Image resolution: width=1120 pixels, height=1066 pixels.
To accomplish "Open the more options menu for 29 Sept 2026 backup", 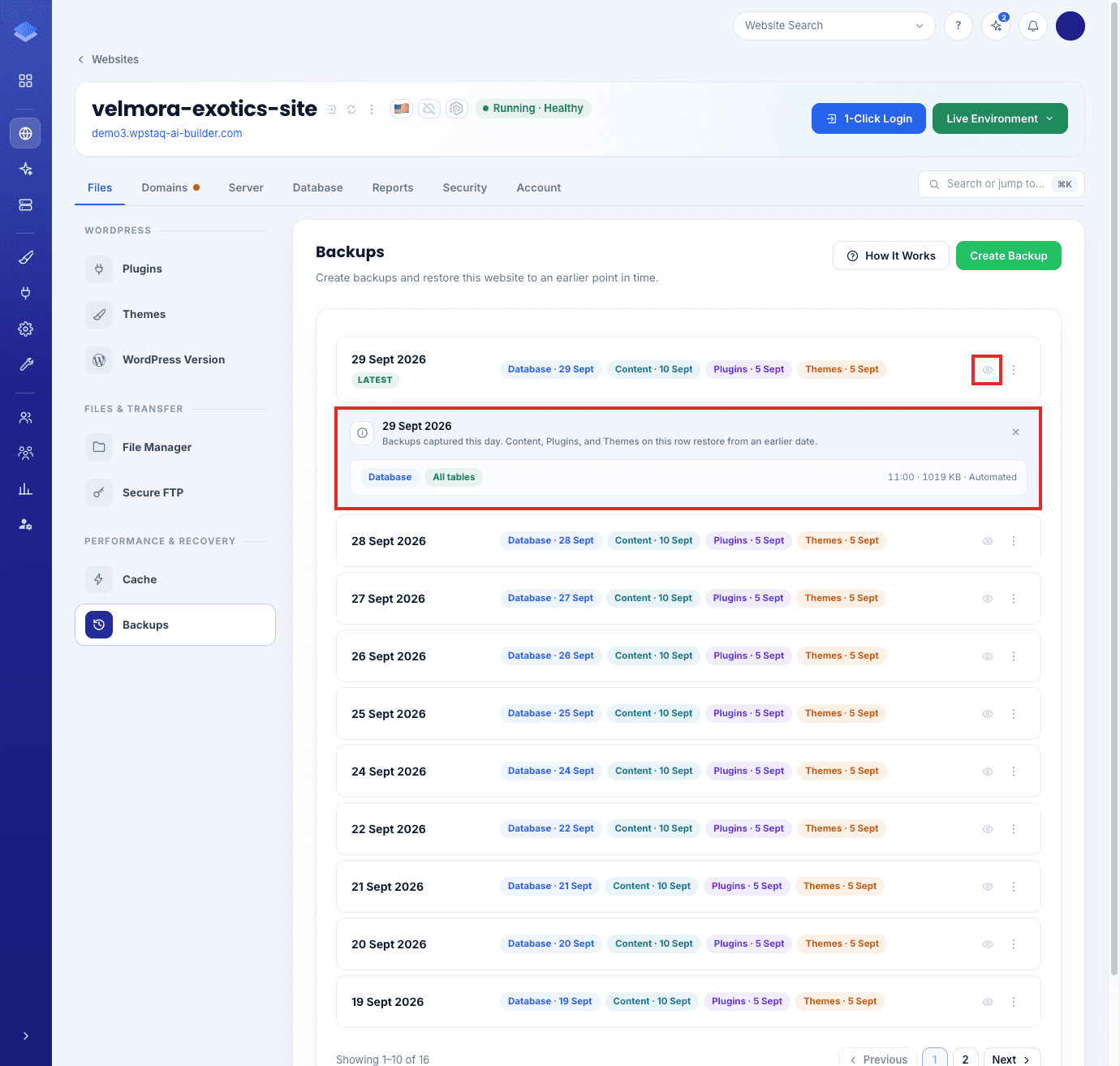I will [1014, 370].
